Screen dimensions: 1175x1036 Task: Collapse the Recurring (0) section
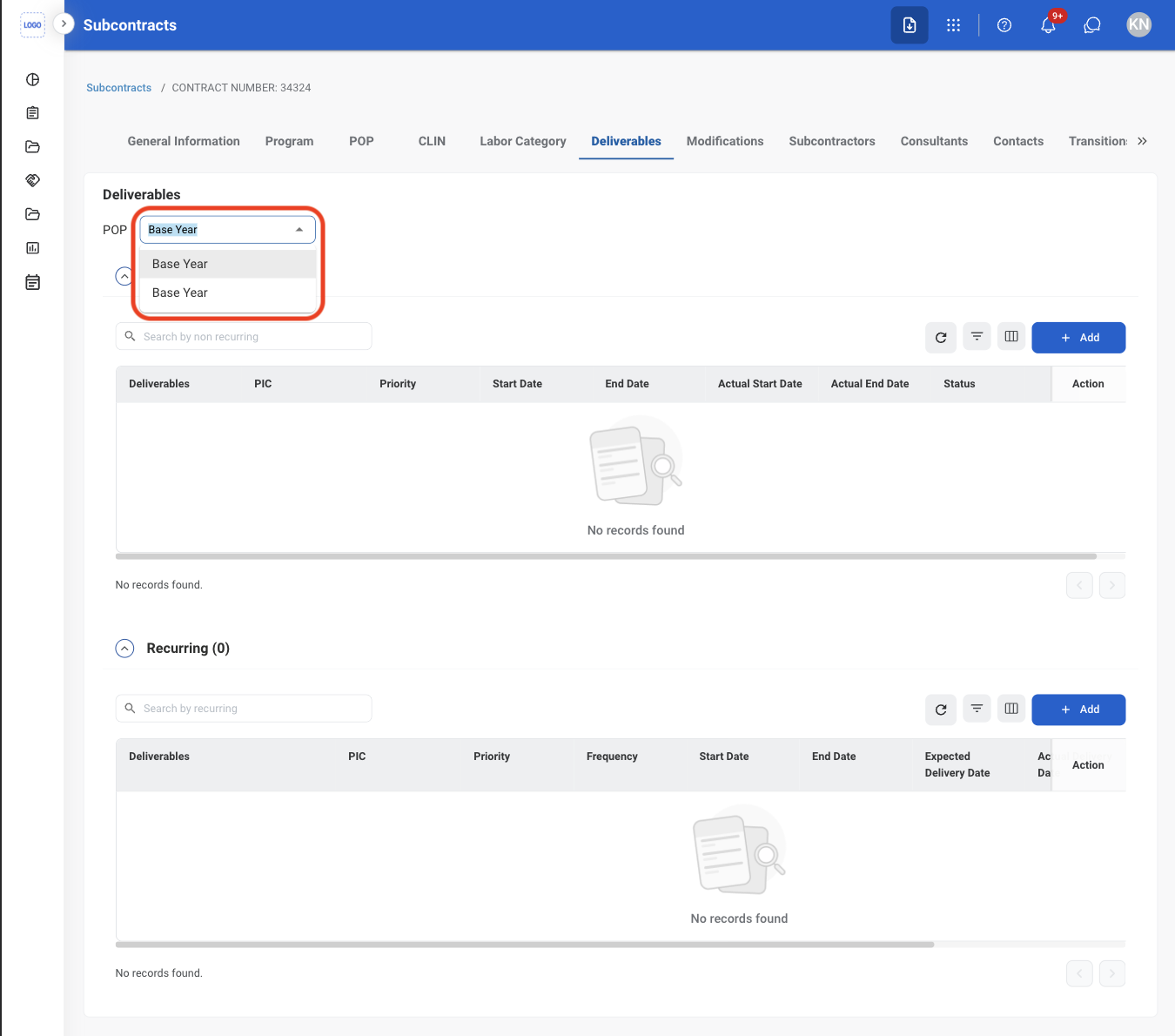point(125,649)
